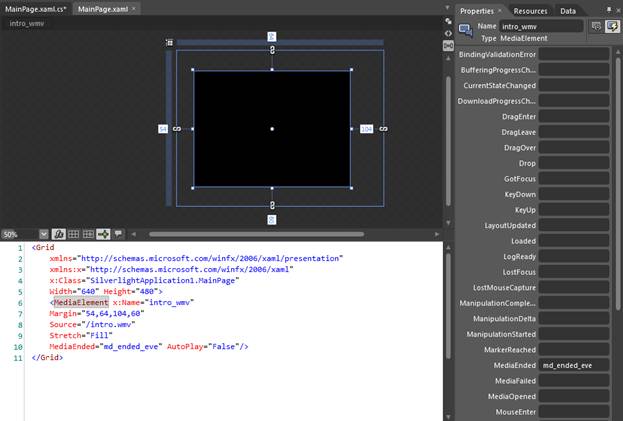Toggle rendering of effects (fx) button
Screen dimensions: 623x421
(58, 233)
